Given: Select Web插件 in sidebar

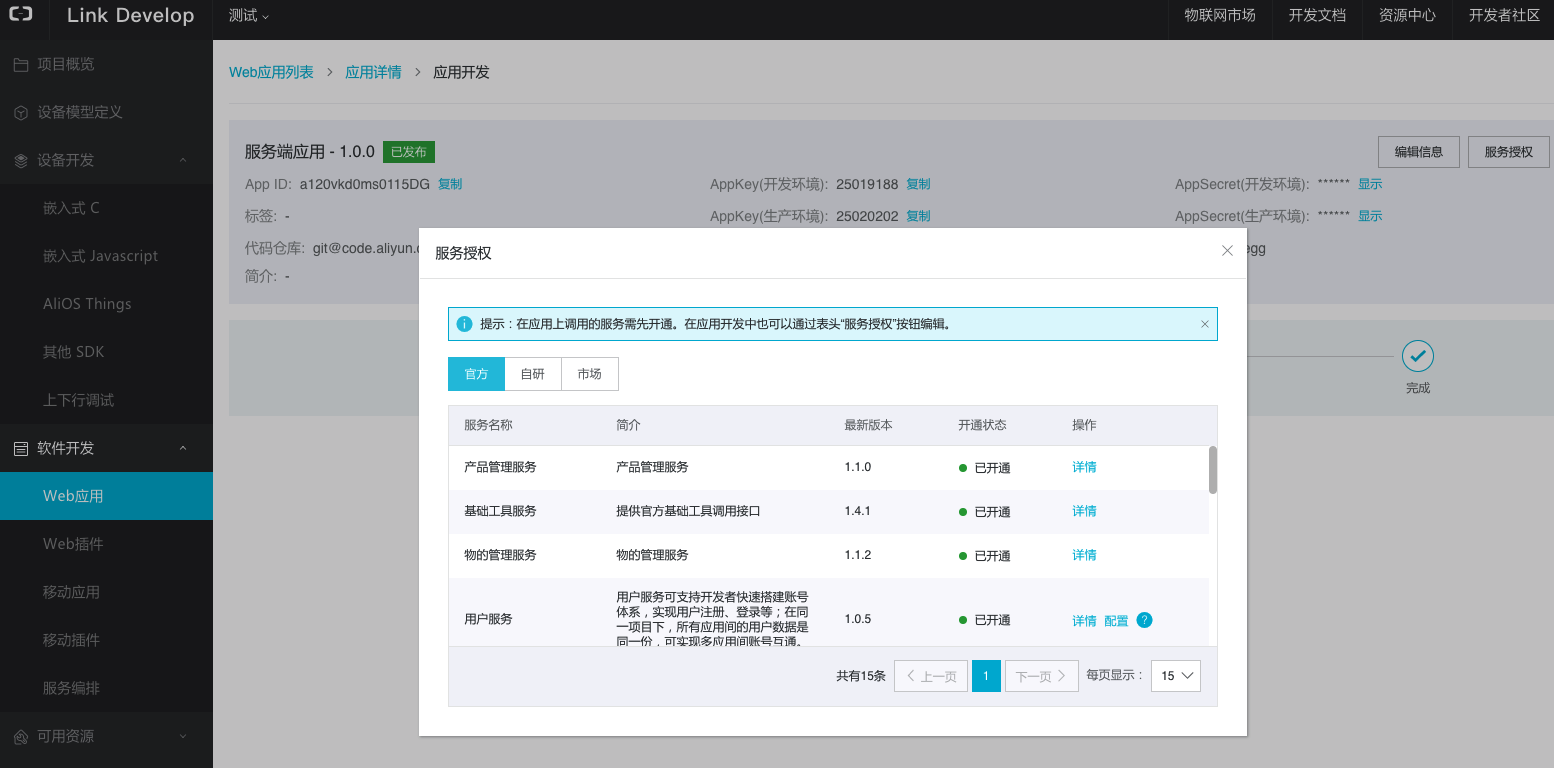Looking at the screenshot, I should [106, 544].
